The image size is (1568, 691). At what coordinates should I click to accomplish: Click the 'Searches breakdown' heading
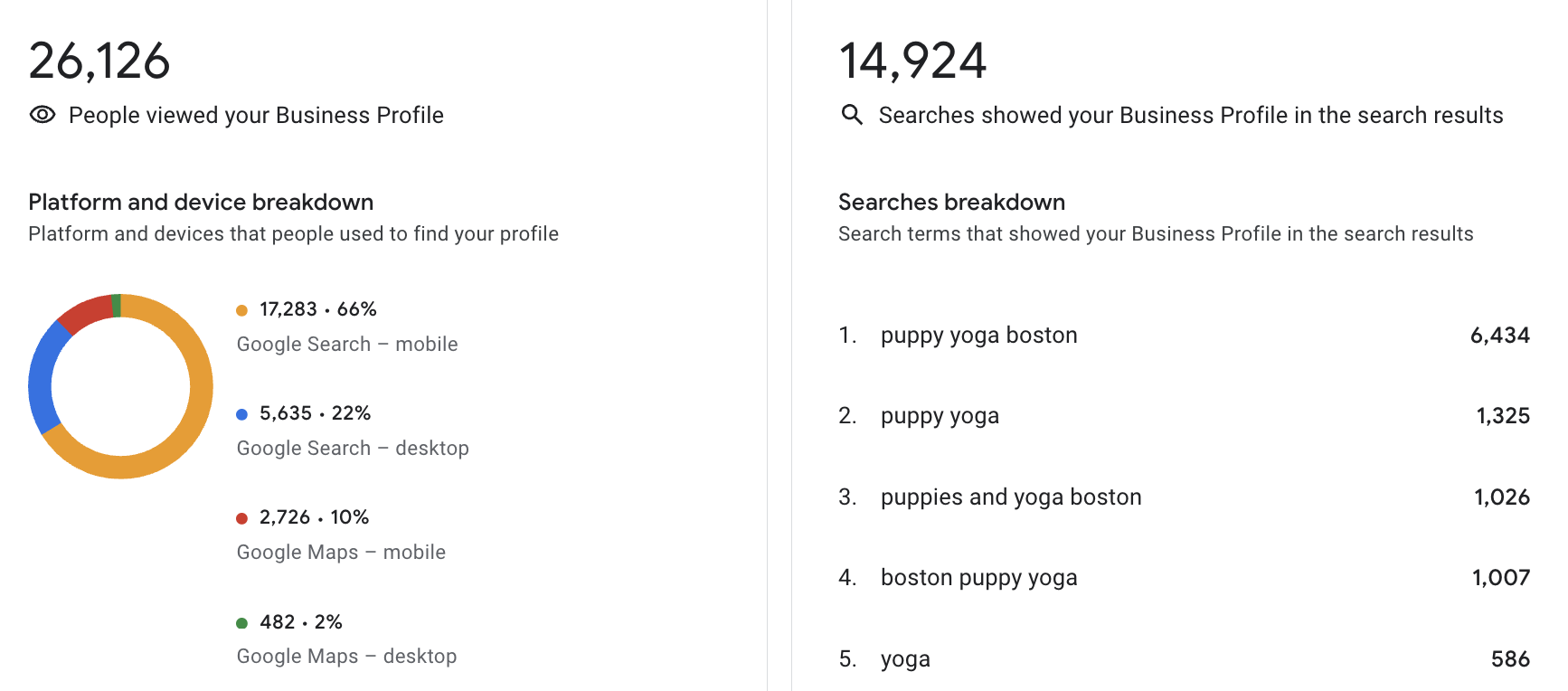(951, 202)
